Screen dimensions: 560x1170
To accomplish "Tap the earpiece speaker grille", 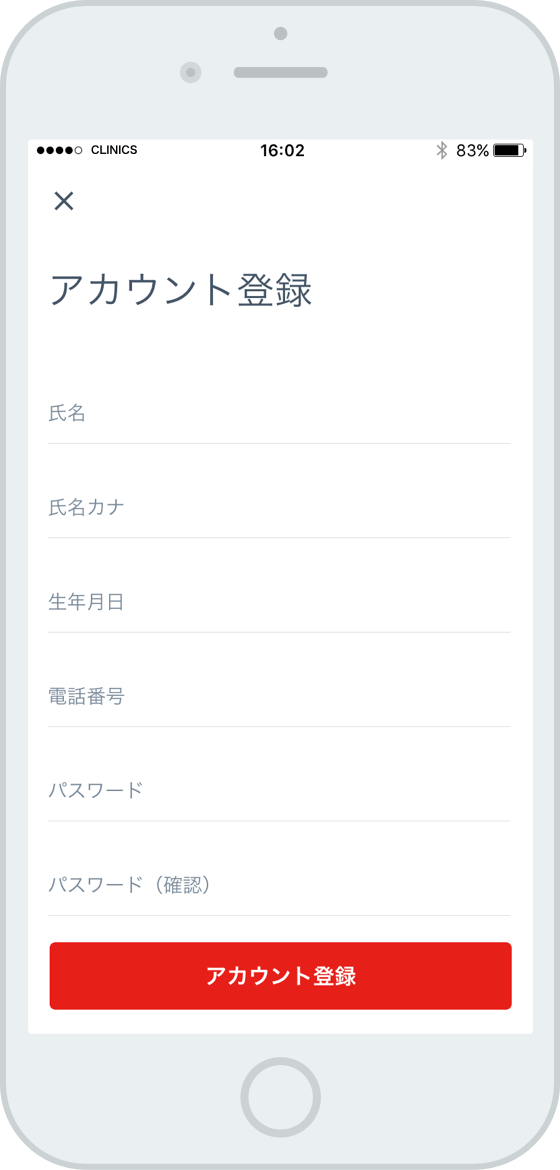I will (x=281, y=72).
